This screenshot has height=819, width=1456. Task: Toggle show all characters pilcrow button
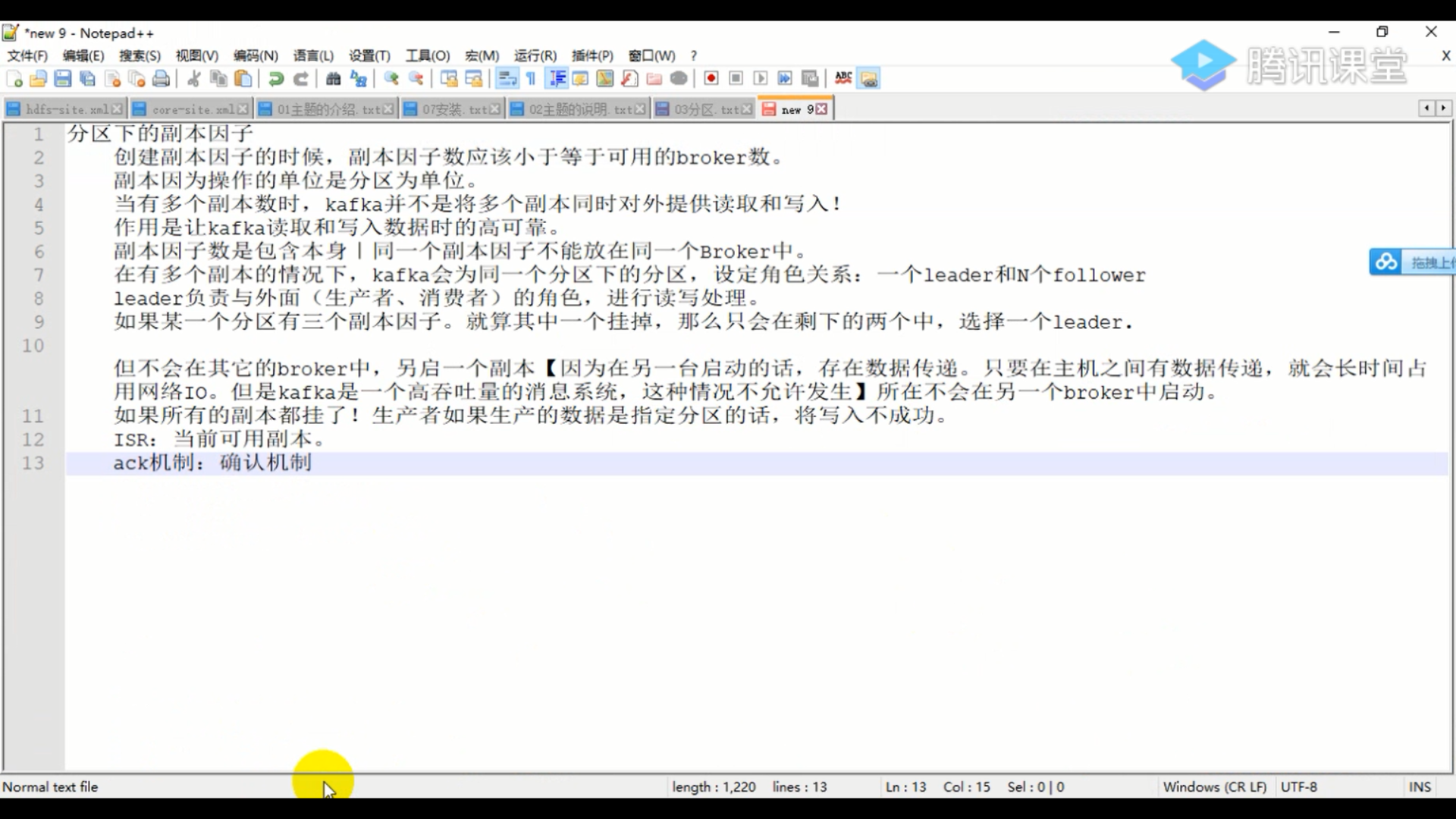click(531, 79)
